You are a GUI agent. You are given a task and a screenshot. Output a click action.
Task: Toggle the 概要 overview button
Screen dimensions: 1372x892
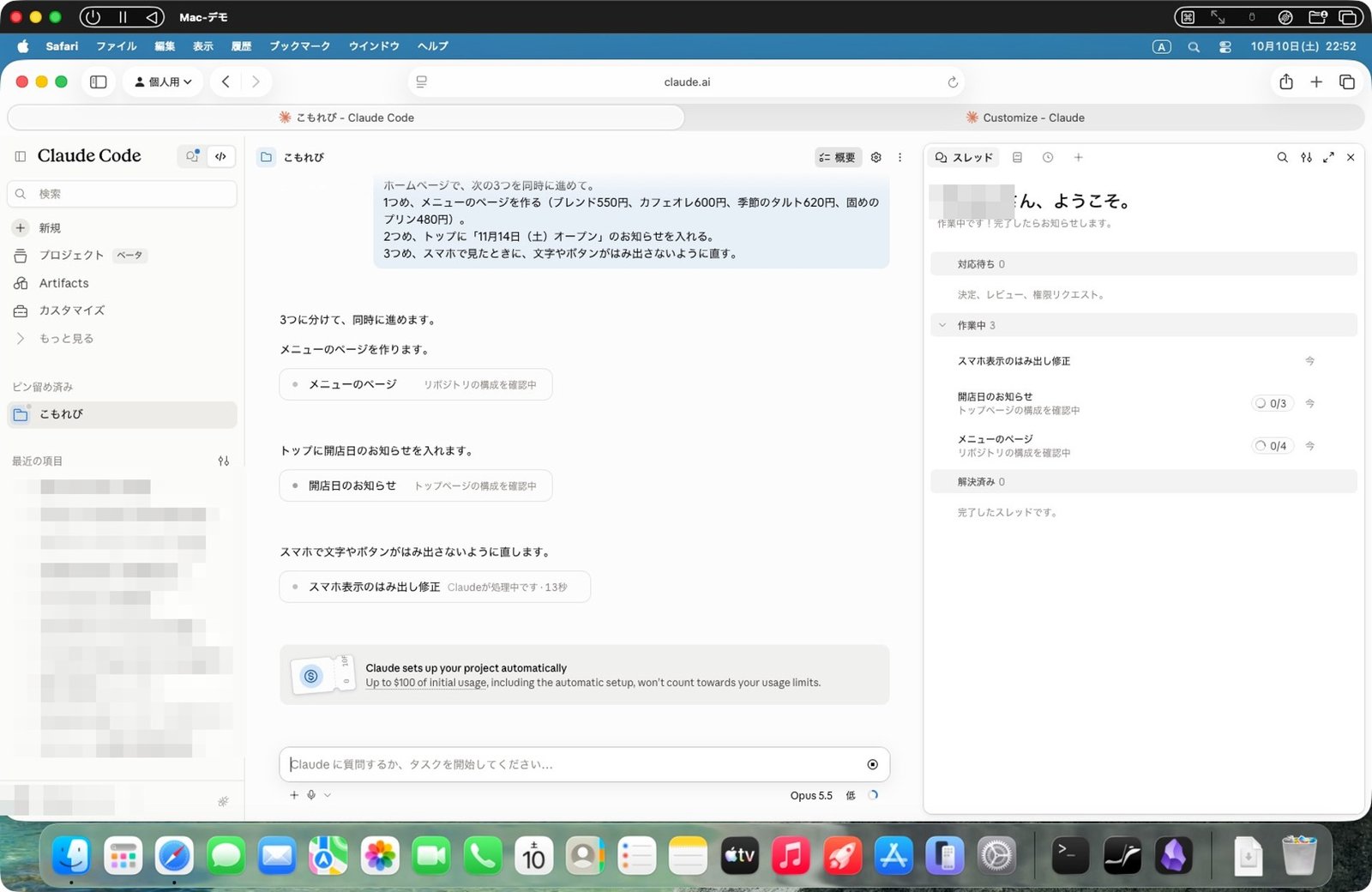click(x=837, y=157)
